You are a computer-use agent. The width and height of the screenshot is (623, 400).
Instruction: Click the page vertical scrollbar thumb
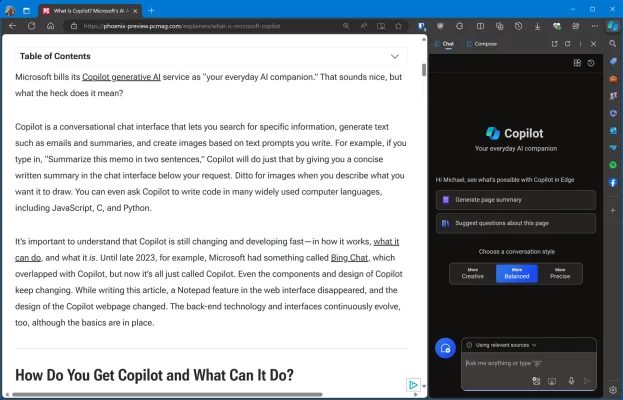(424, 70)
